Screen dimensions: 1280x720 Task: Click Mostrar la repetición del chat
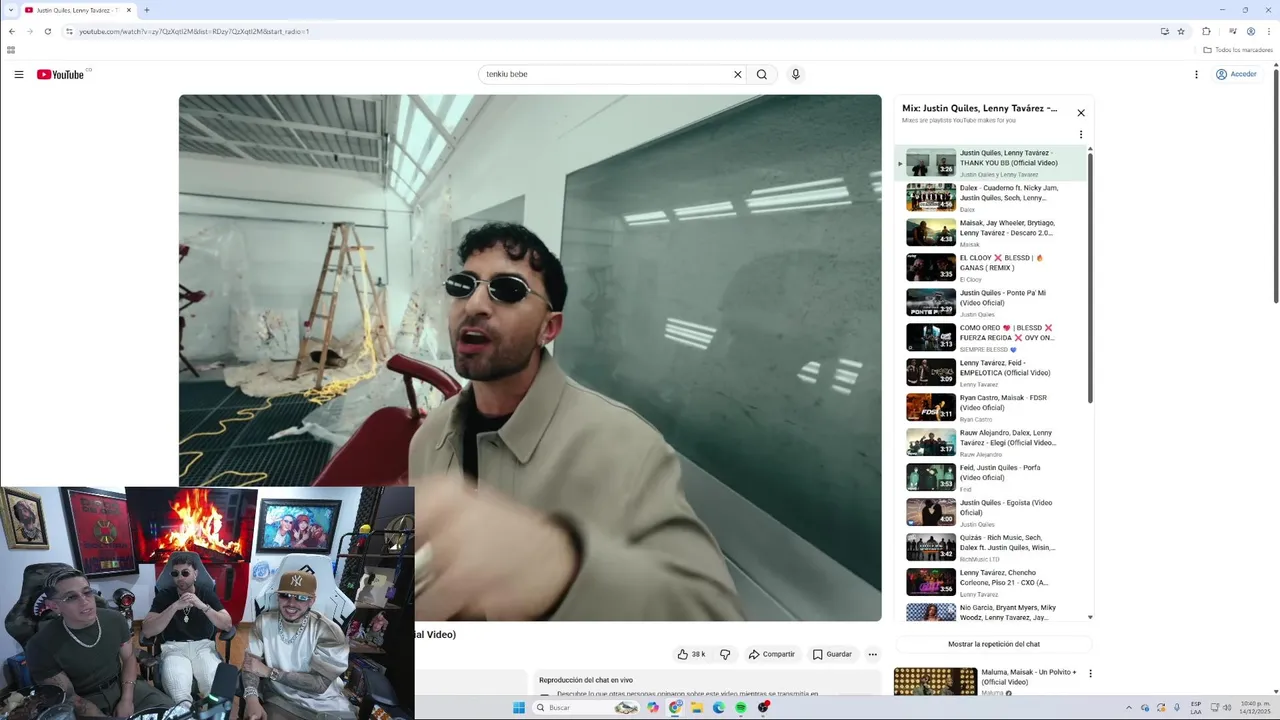pos(993,644)
